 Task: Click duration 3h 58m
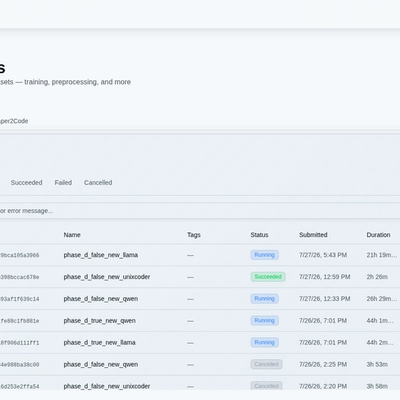pos(377,386)
